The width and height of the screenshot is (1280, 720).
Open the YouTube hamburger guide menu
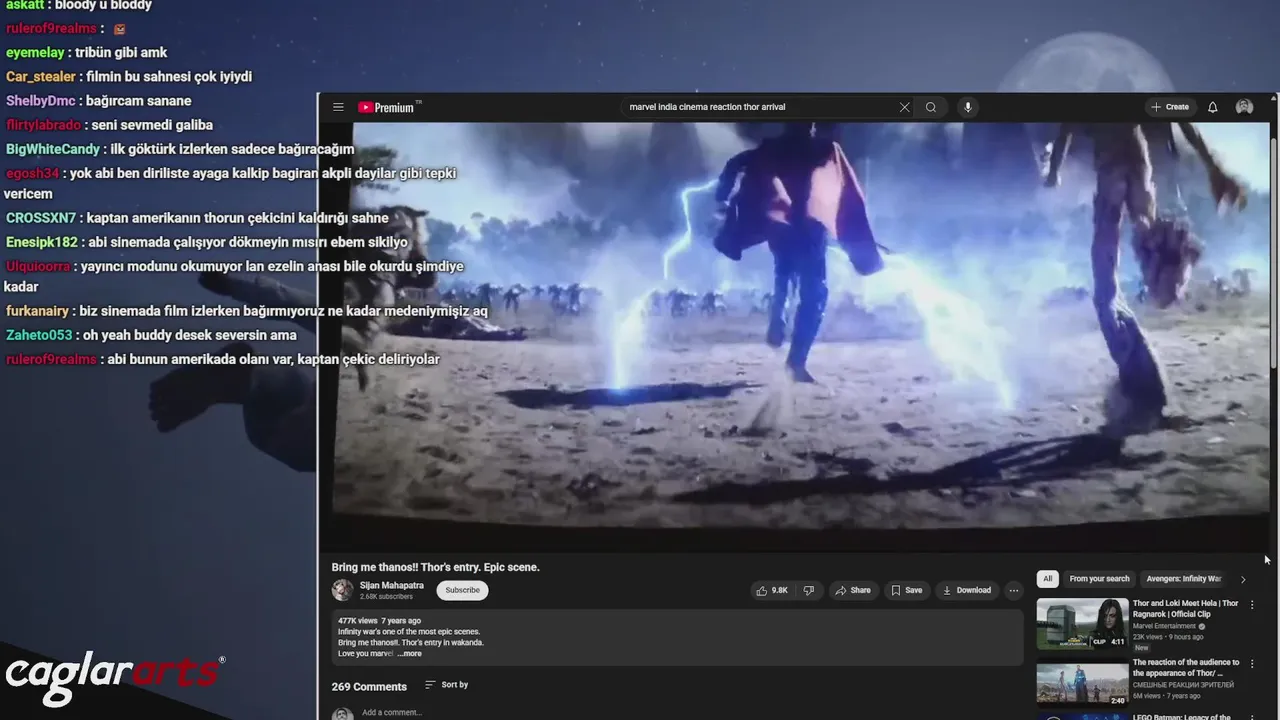coord(338,107)
